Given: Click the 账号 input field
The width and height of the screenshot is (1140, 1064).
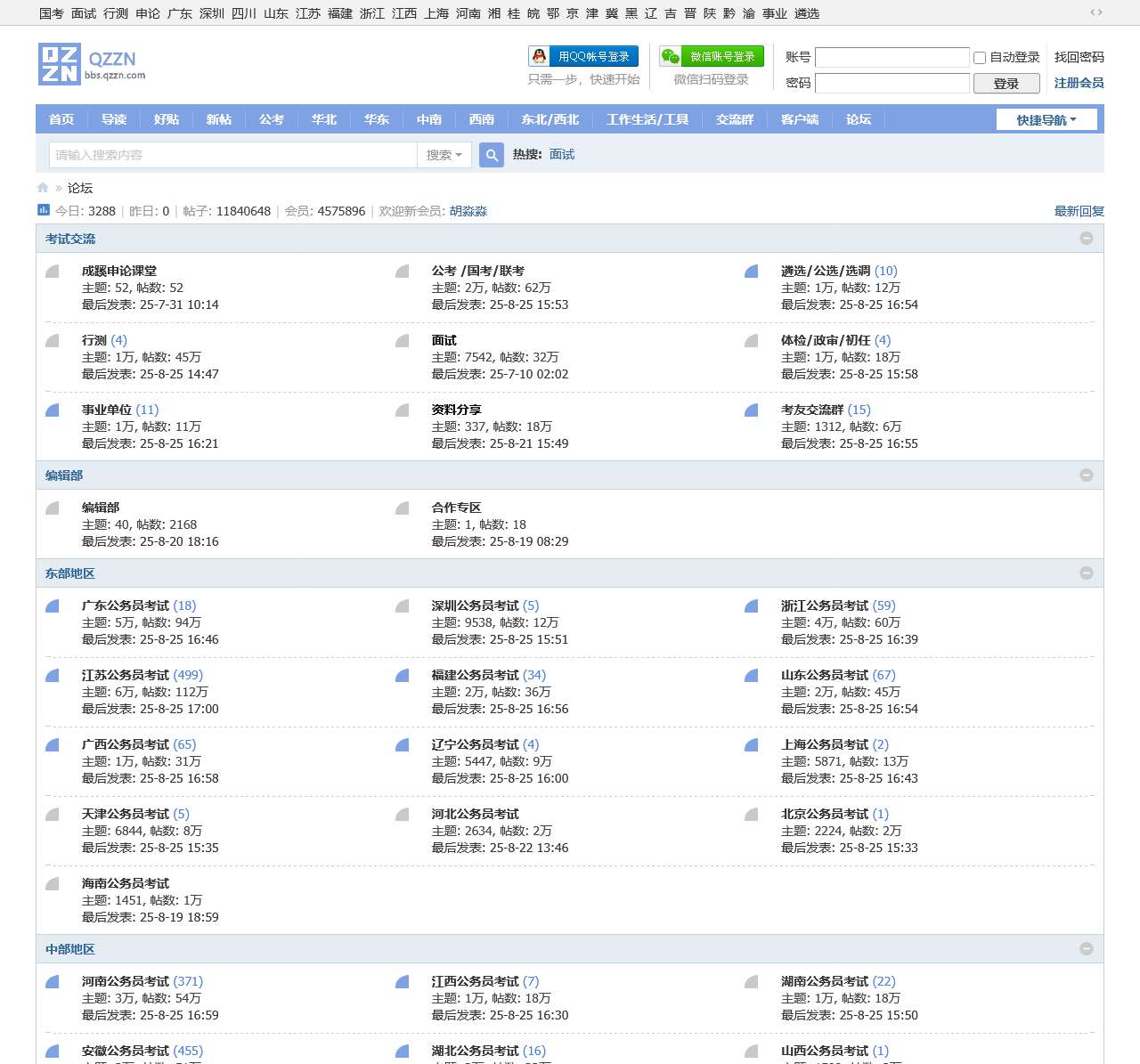Looking at the screenshot, I should (x=892, y=58).
